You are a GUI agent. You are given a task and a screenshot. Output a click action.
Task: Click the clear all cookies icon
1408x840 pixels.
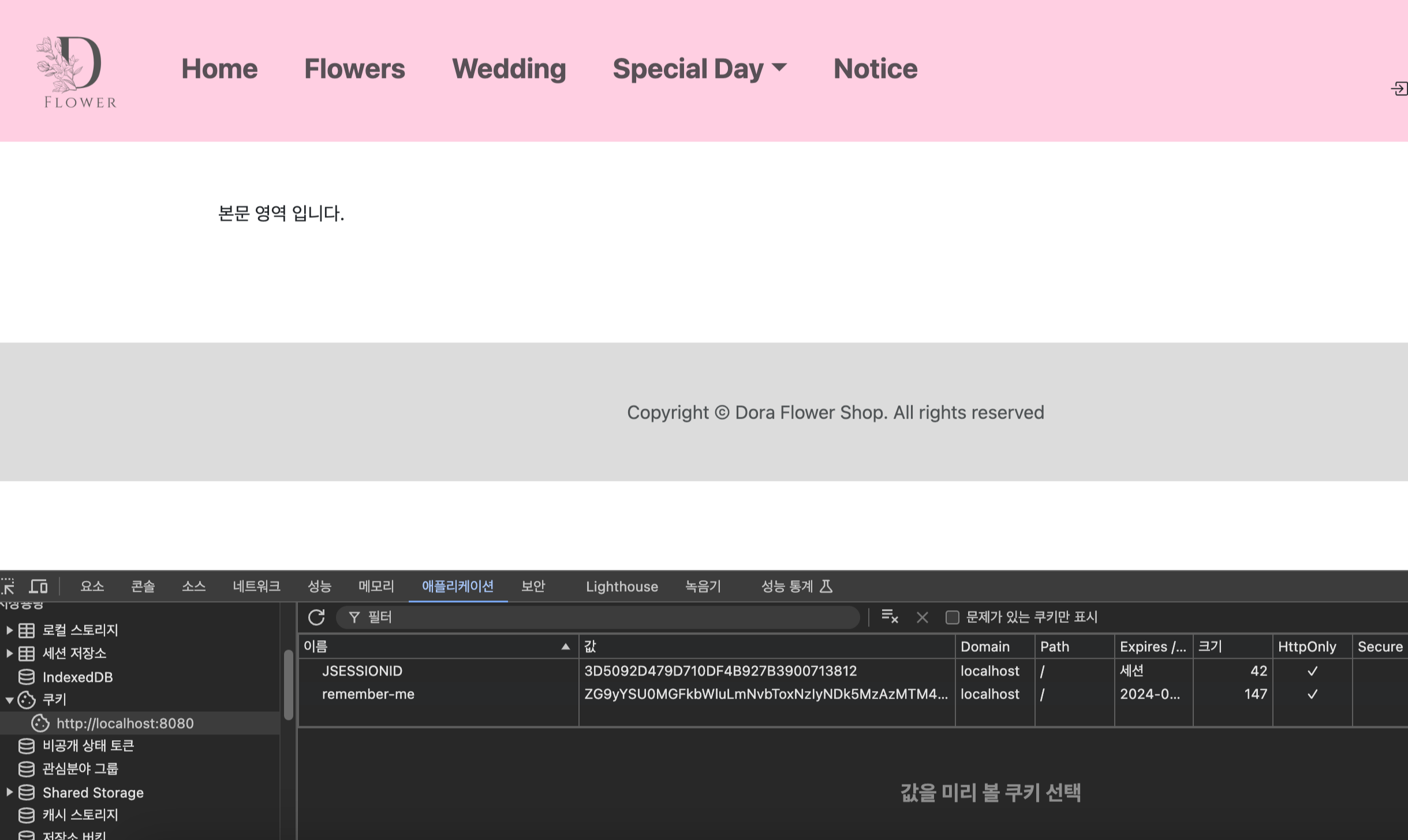click(x=890, y=617)
